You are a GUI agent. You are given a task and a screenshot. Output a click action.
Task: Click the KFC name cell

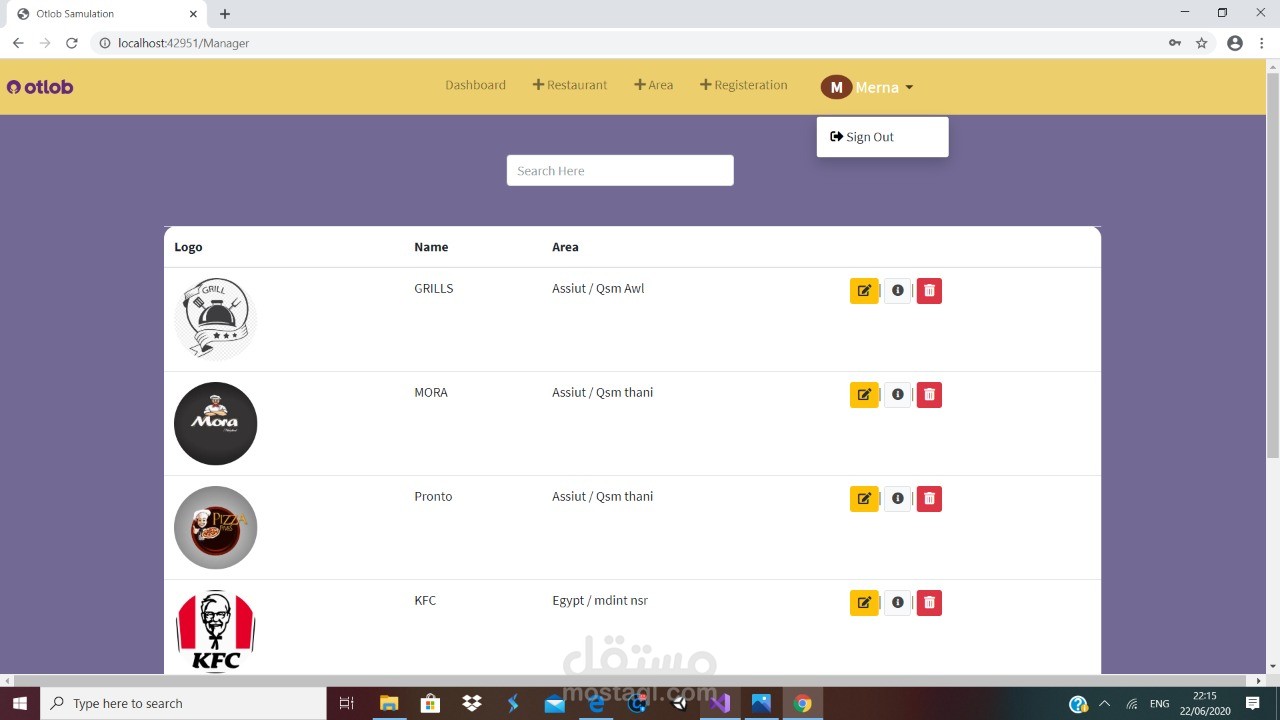click(x=425, y=600)
